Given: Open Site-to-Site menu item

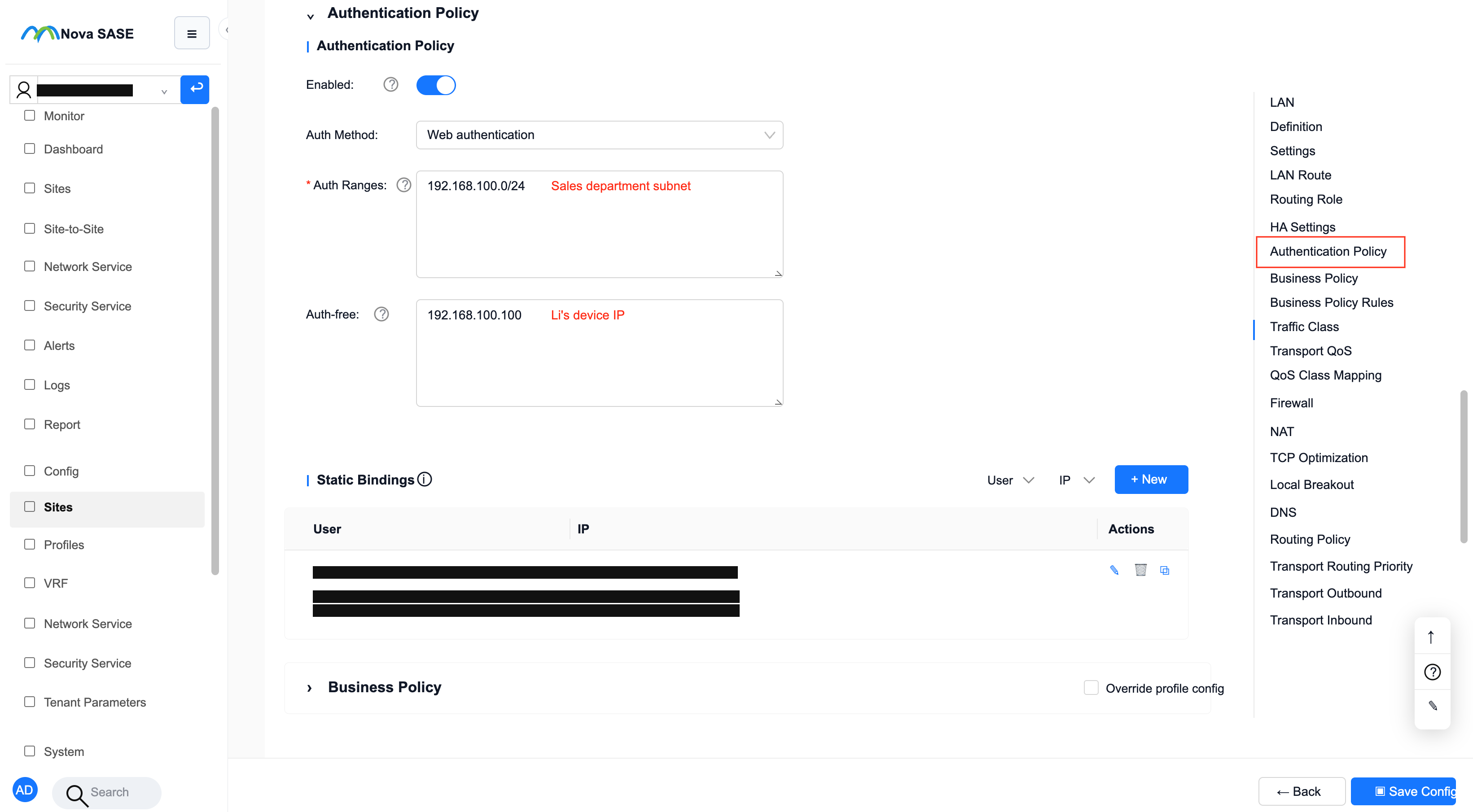Looking at the screenshot, I should [x=73, y=229].
